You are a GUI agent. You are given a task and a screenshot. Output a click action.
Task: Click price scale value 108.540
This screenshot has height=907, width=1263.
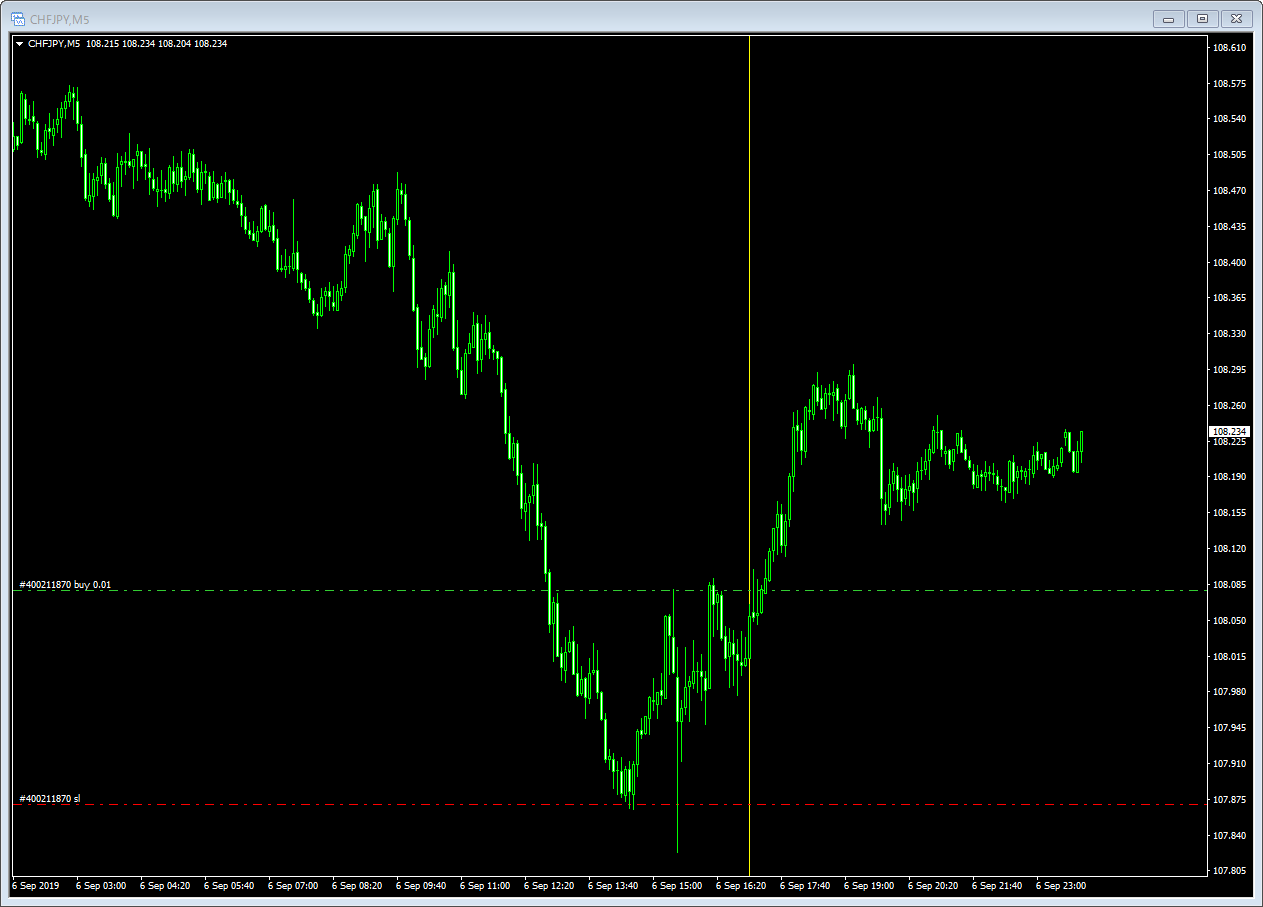click(x=1229, y=119)
